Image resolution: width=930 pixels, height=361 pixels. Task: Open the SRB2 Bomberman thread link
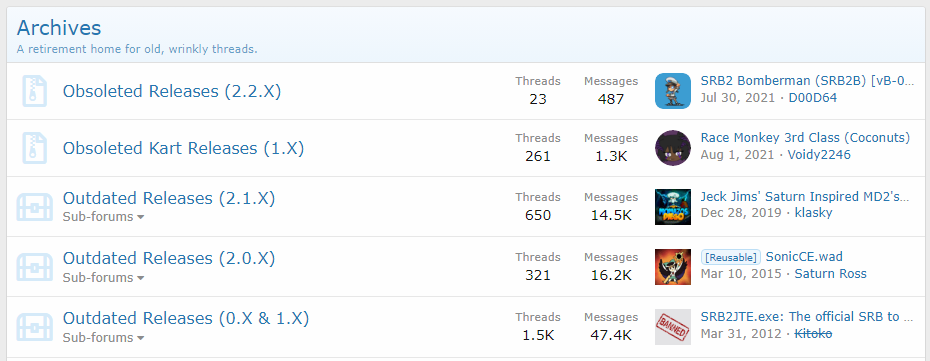pos(807,81)
